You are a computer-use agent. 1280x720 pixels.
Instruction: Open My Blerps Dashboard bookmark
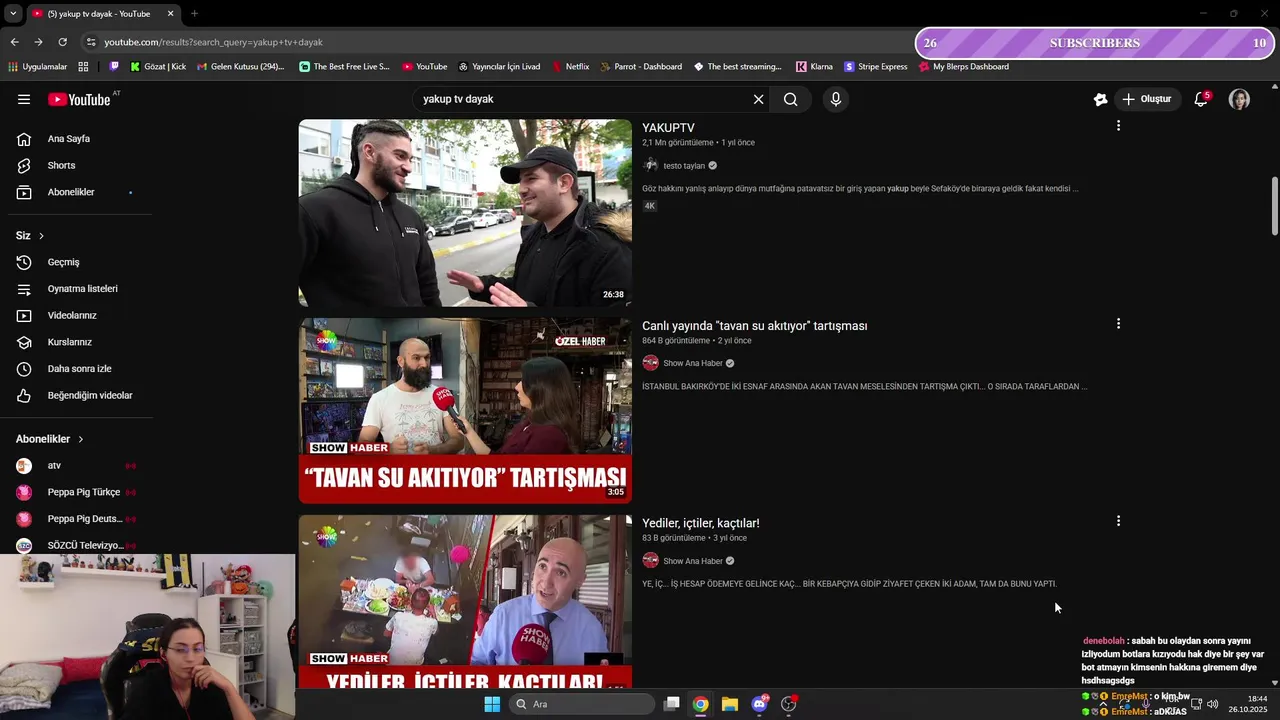pos(964,67)
